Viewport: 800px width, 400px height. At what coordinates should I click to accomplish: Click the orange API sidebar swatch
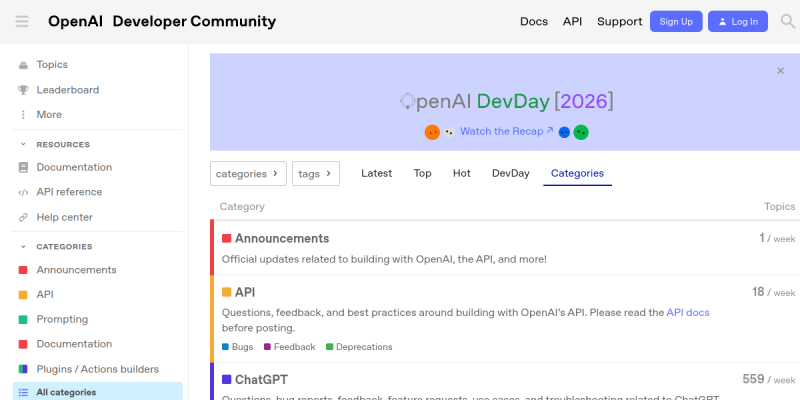pos(23,295)
